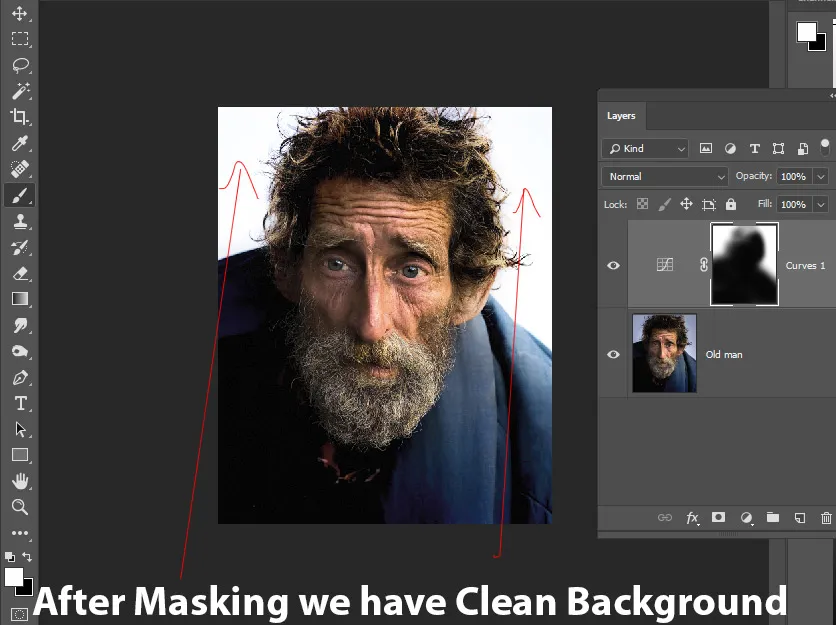This screenshot has height=625, width=836.
Task: Click the layer effects fx button
Action: tap(692, 518)
